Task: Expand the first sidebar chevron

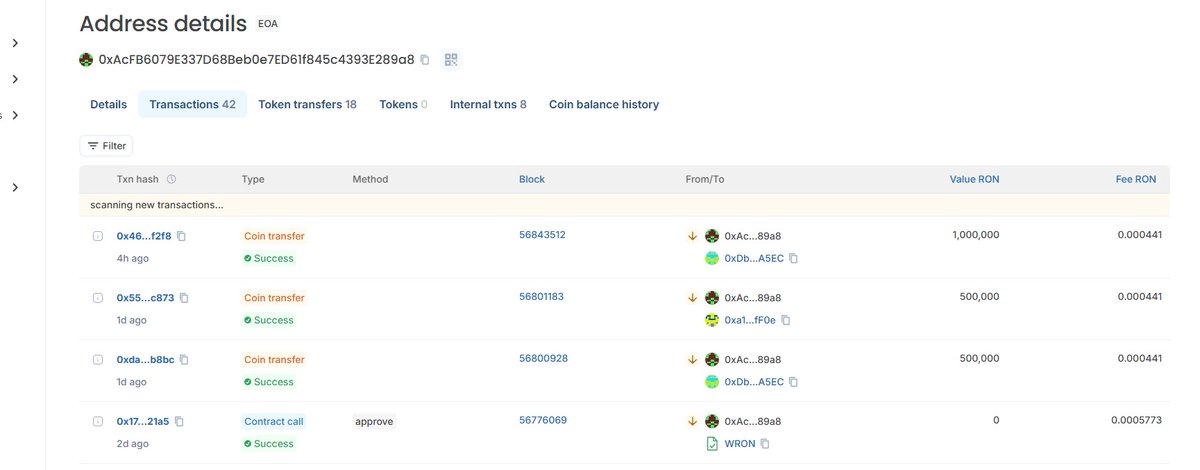Action: tap(15, 43)
